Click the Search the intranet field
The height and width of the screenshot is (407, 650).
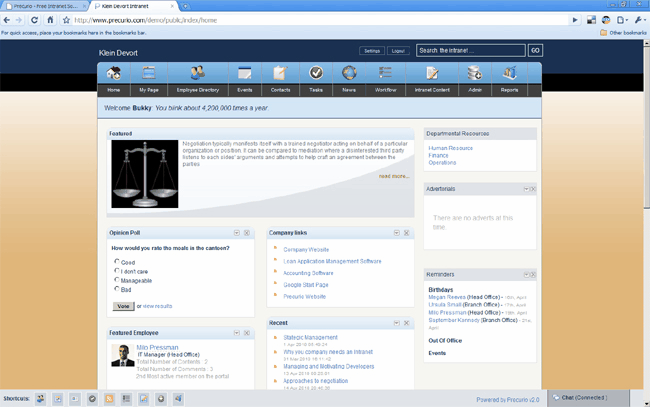click(470, 50)
